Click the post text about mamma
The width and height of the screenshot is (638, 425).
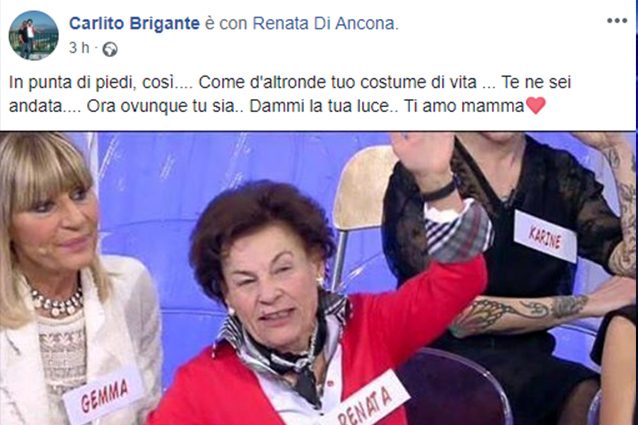click(x=290, y=94)
